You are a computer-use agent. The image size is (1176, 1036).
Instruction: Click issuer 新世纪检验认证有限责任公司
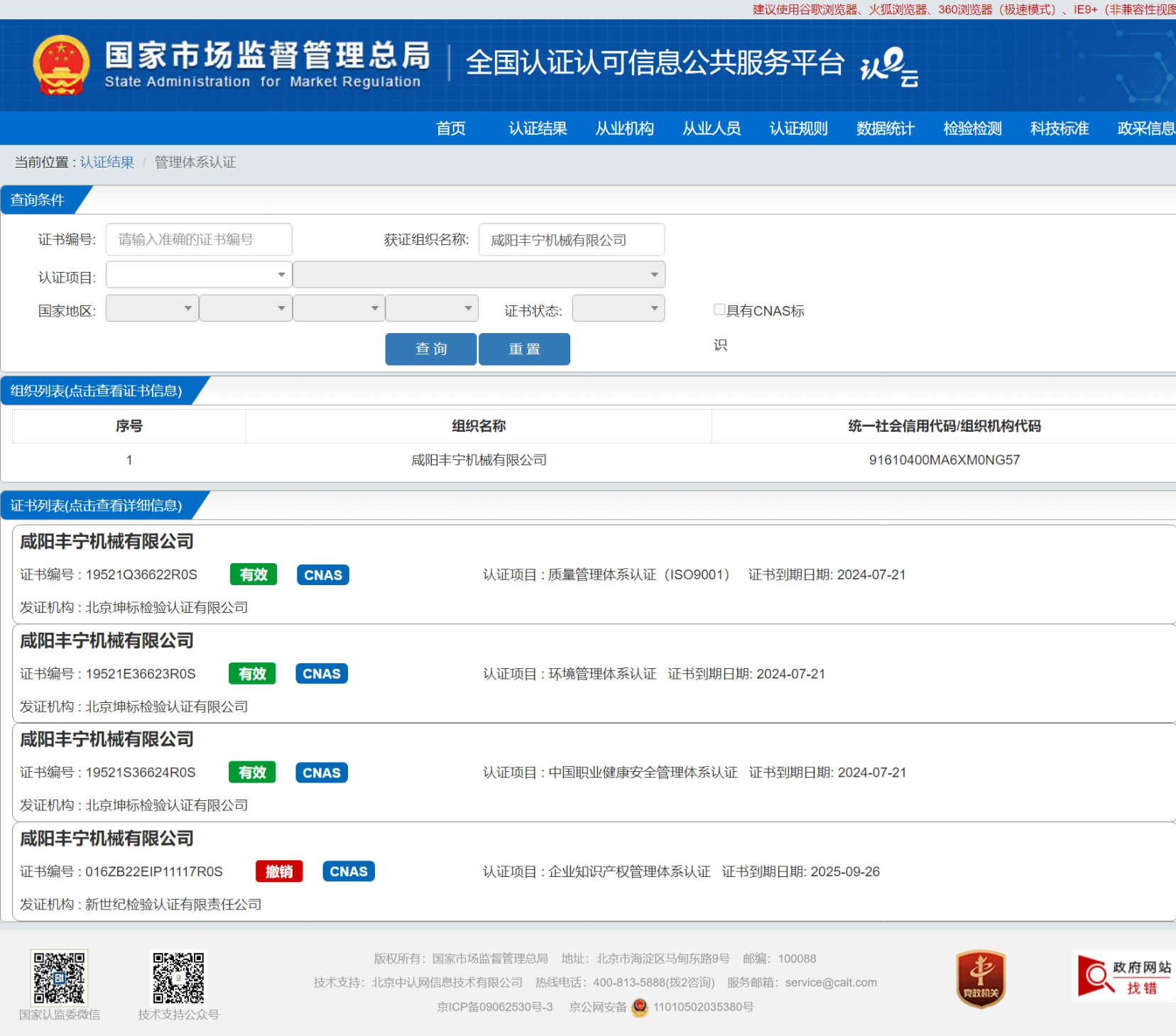coord(173,904)
